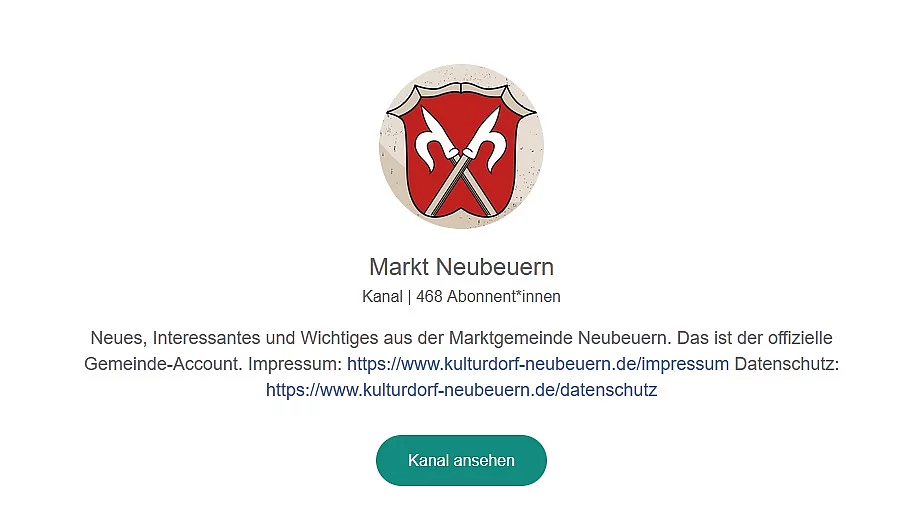Click the Kanal label below title
The image size is (905, 507).
(x=382, y=297)
